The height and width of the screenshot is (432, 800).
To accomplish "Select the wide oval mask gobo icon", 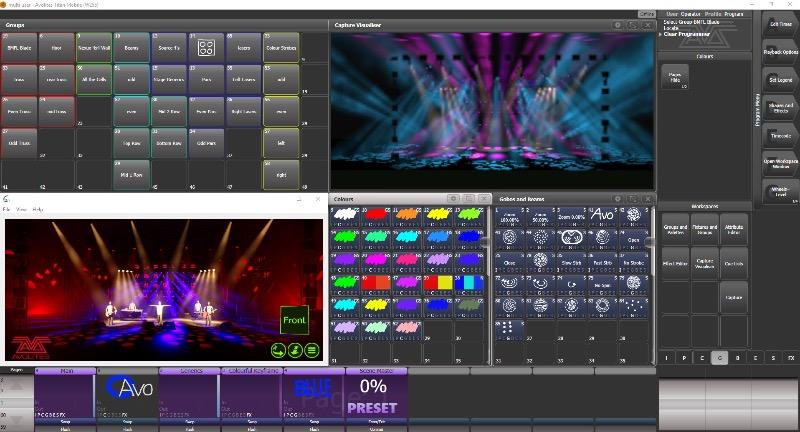I will 571,239.
